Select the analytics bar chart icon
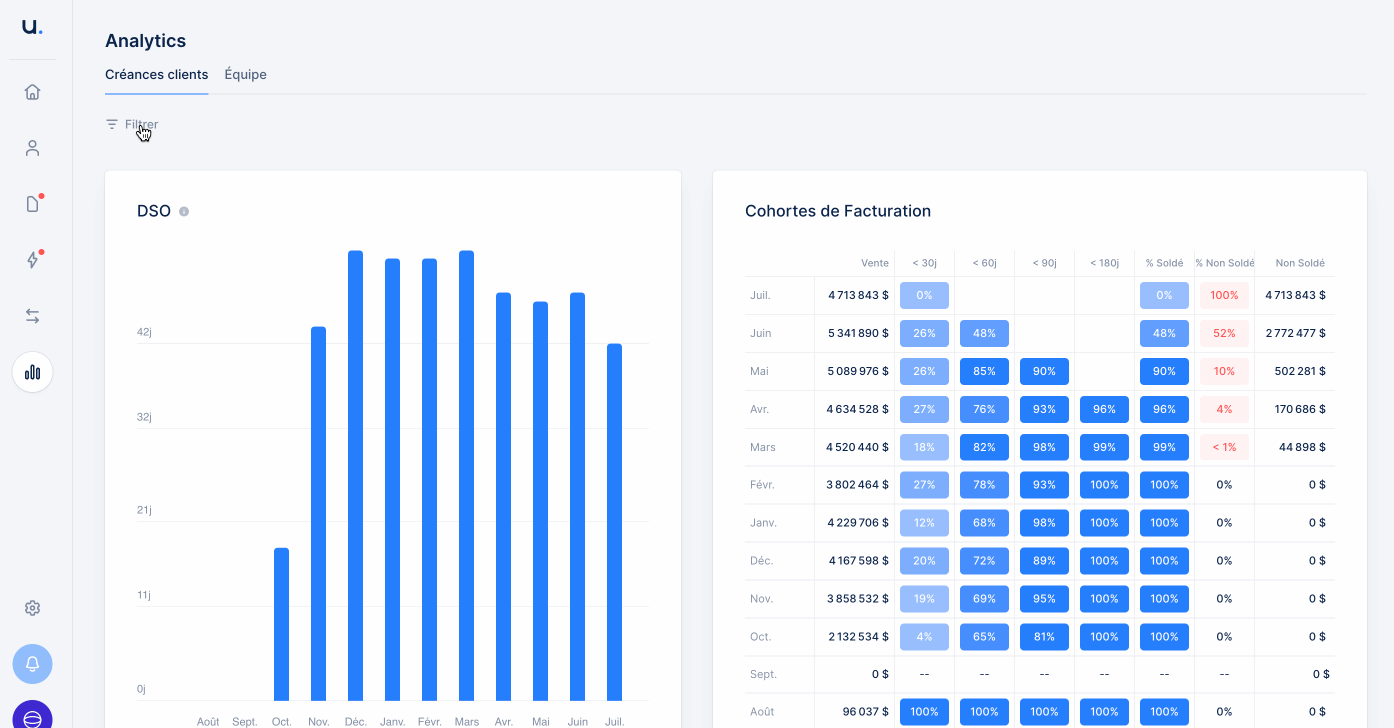The width and height of the screenshot is (1394, 728). tap(33, 372)
